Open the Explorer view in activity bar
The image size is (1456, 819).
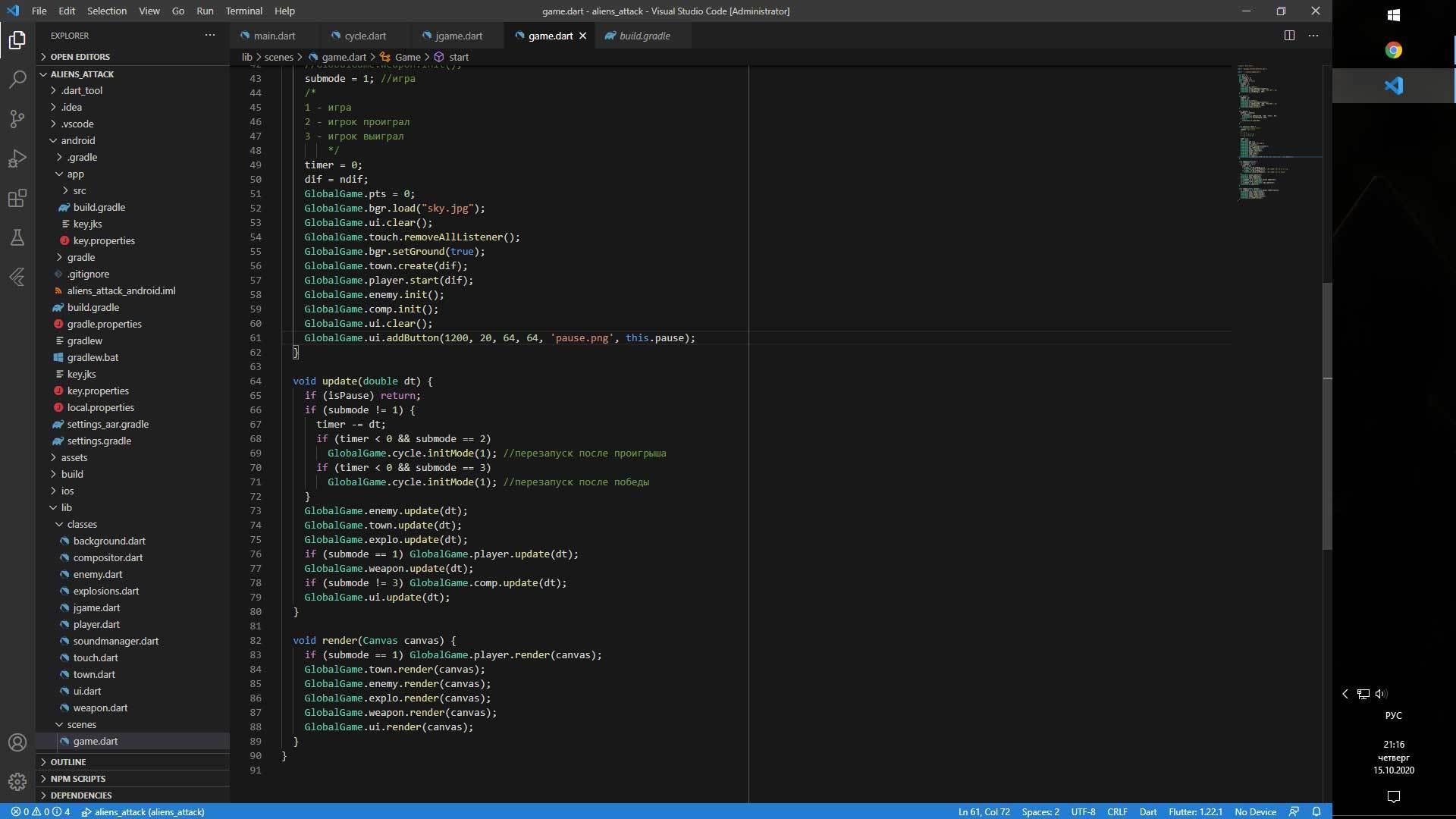click(17, 39)
